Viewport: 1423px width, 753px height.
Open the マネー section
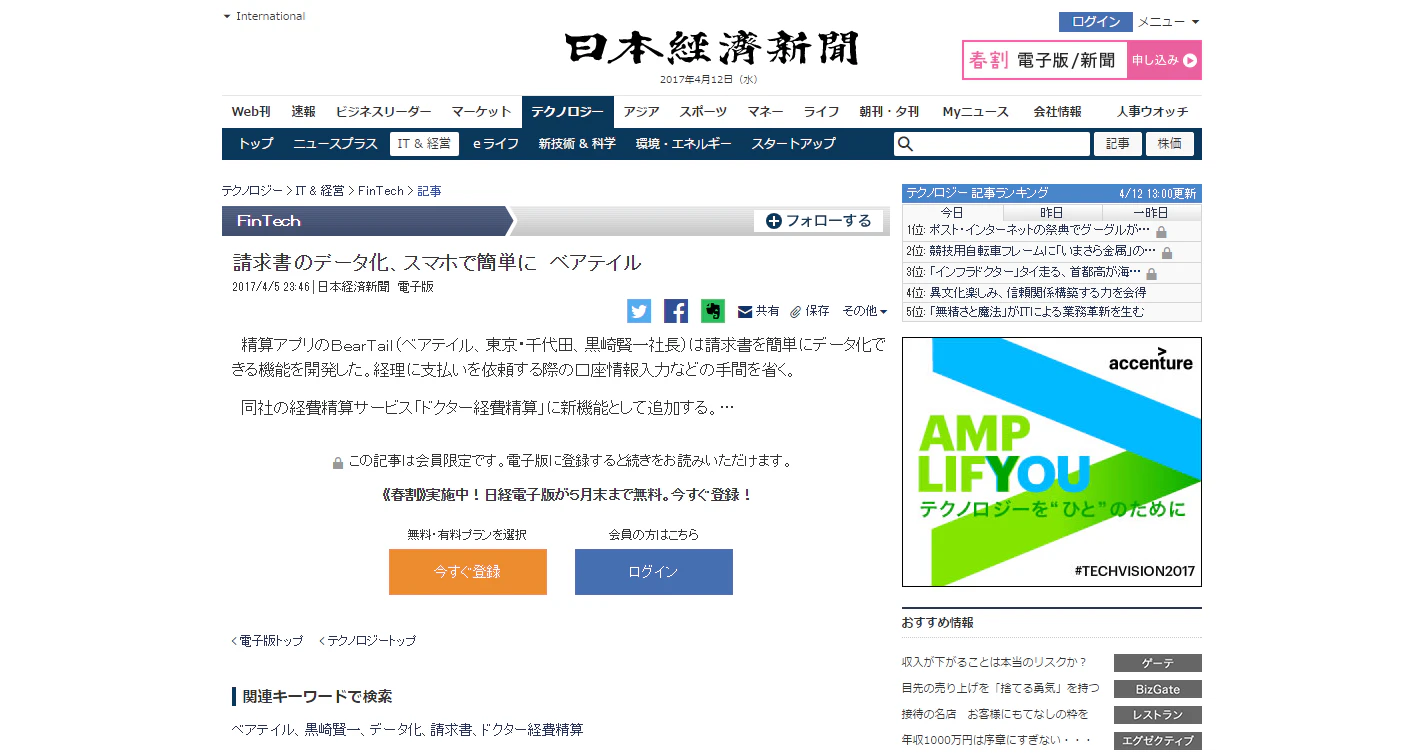coord(765,112)
